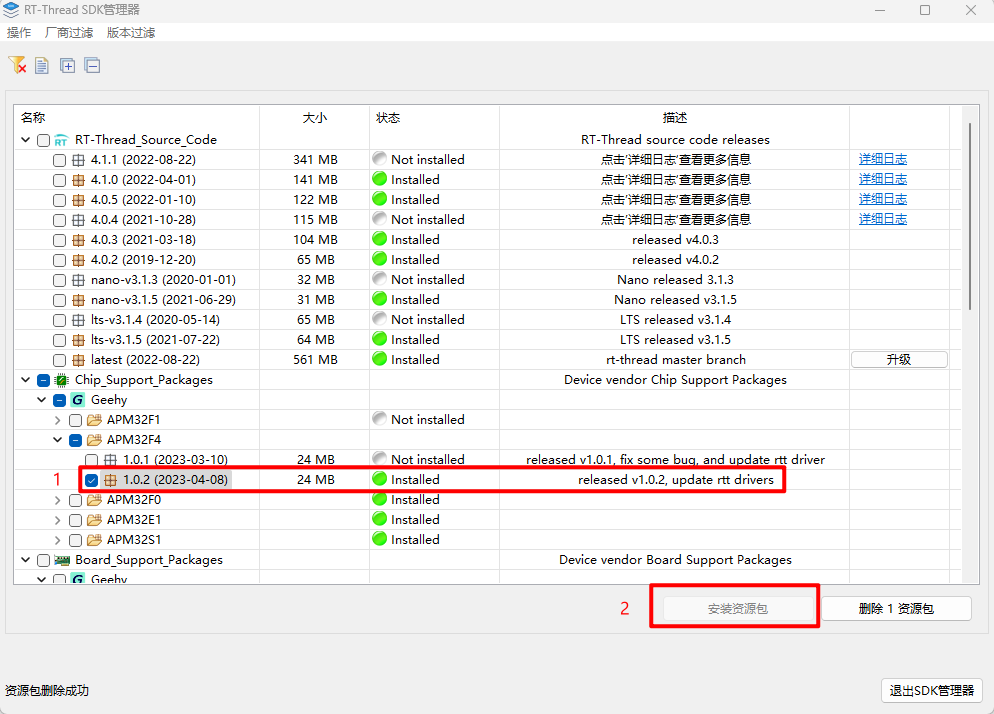Expand the APM32S1 node
The width and height of the screenshot is (994, 714).
tap(58, 540)
